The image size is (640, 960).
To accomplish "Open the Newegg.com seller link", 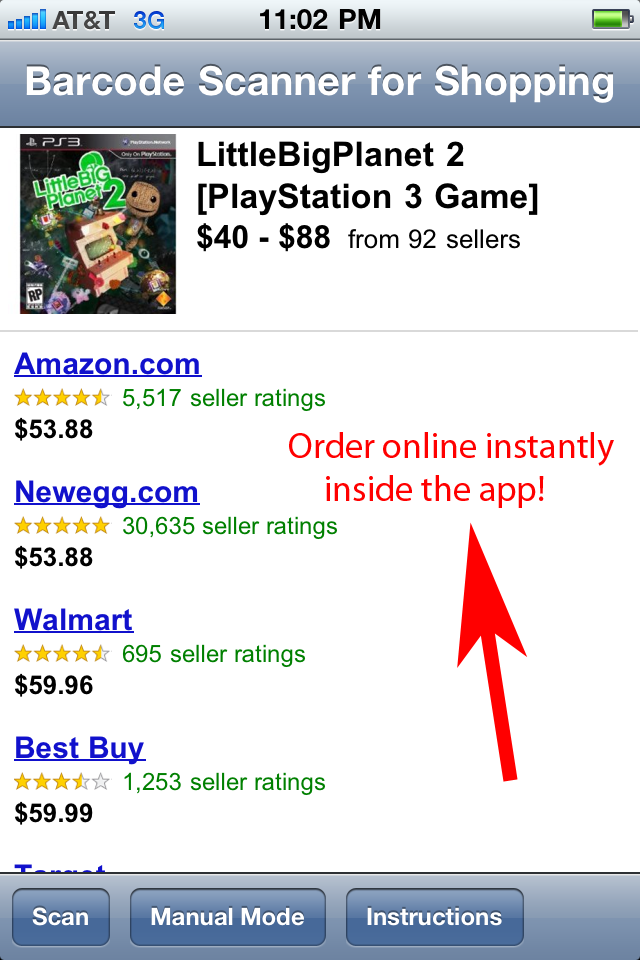I will click(x=106, y=492).
